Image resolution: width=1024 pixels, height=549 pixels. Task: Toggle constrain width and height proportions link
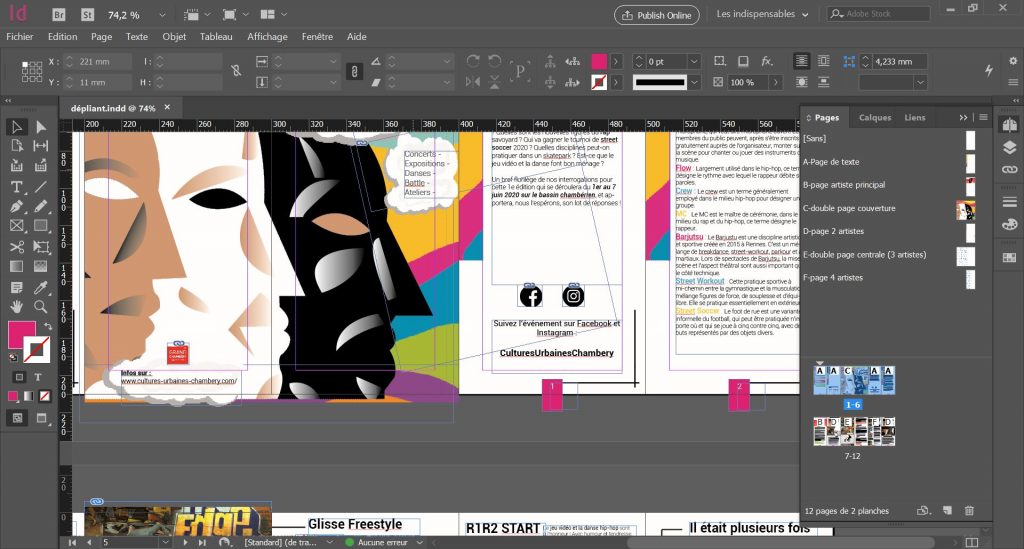click(235, 71)
